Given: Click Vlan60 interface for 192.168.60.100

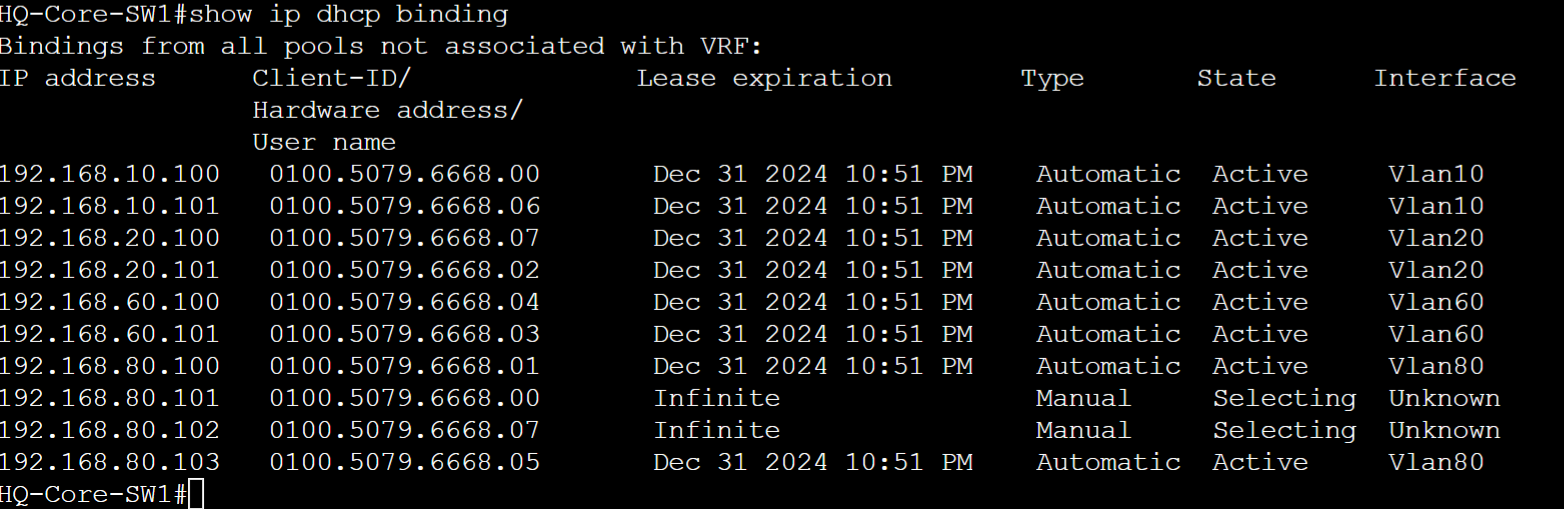Looking at the screenshot, I should click(1436, 302).
